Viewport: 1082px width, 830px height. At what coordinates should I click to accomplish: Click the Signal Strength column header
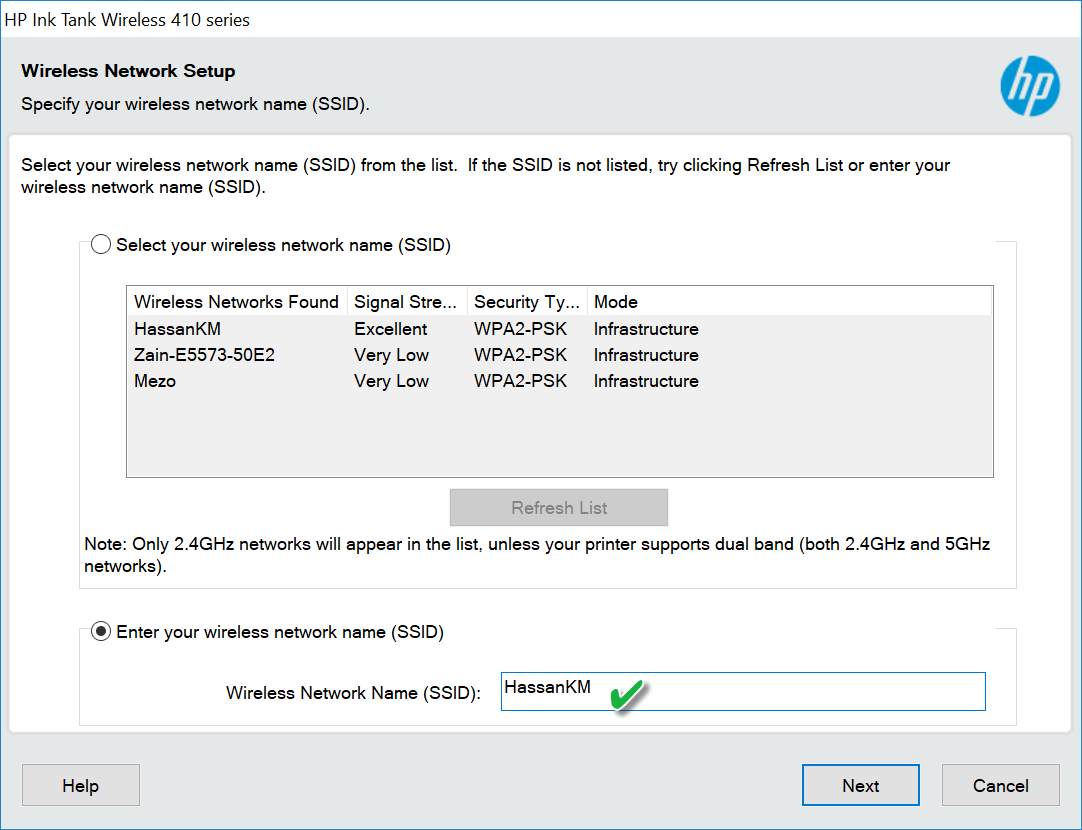point(406,302)
